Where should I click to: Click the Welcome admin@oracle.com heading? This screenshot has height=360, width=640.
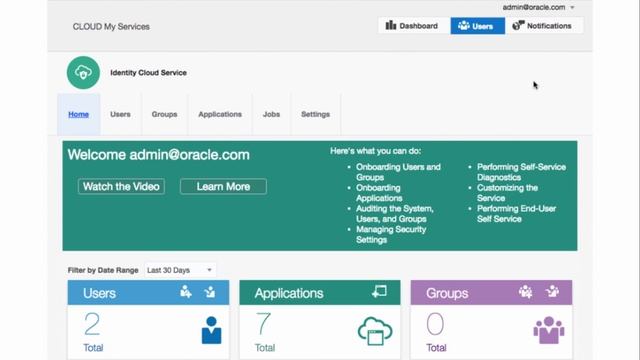158,155
